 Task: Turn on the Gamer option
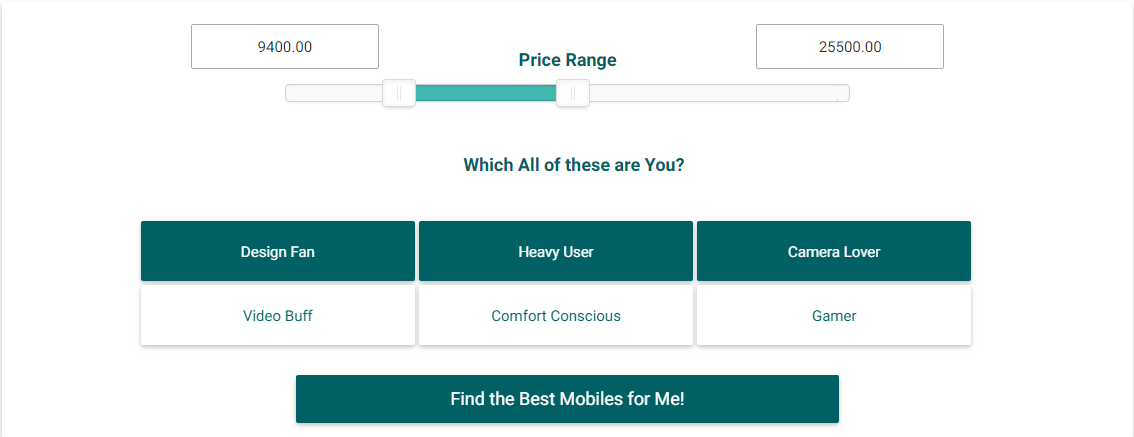pyautogui.click(x=833, y=316)
